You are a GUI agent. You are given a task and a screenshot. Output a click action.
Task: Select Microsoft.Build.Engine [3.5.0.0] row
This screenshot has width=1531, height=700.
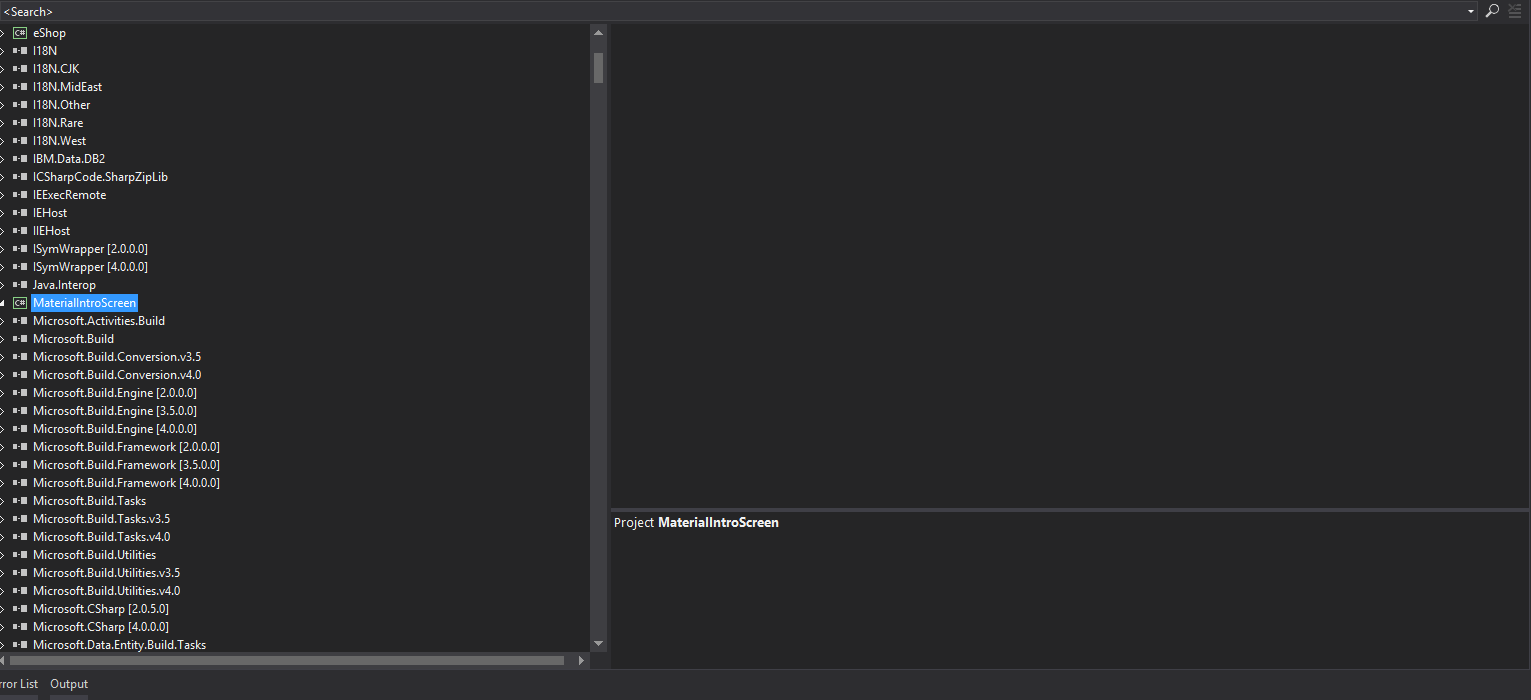point(115,411)
